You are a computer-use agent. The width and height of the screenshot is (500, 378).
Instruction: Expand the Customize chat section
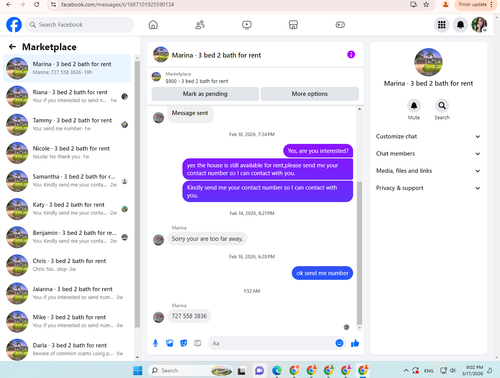pos(428,136)
